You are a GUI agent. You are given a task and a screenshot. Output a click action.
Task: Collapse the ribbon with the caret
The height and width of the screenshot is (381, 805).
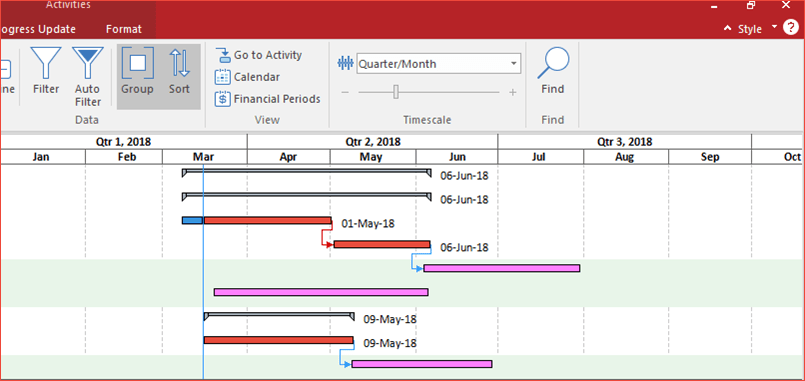(x=727, y=29)
